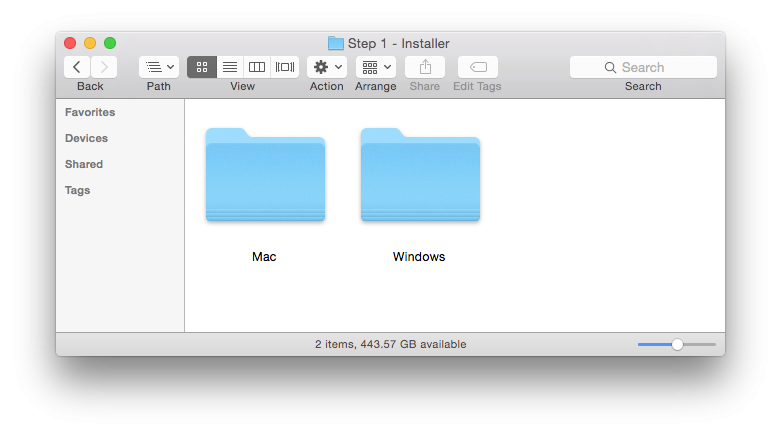Close the Finder window with red button
This screenshot has height=436, width=781.
pyautogui.click(x=70, y=43)
